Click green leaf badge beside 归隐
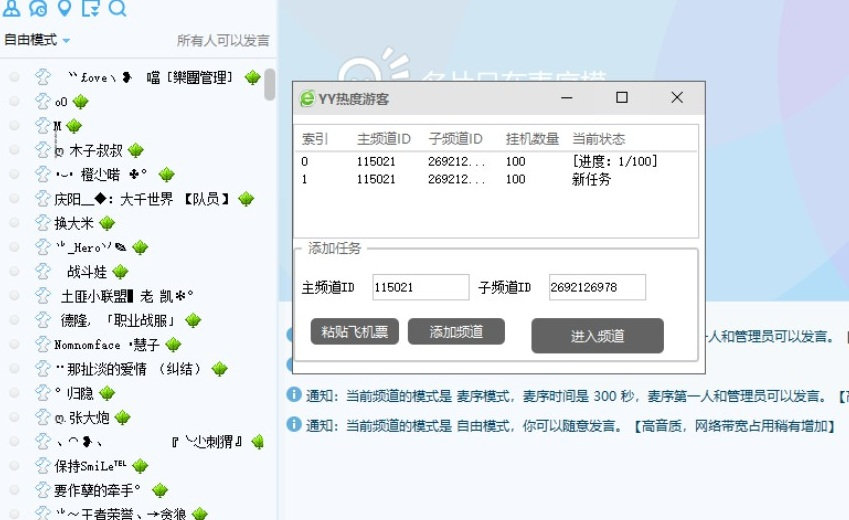 107,393
